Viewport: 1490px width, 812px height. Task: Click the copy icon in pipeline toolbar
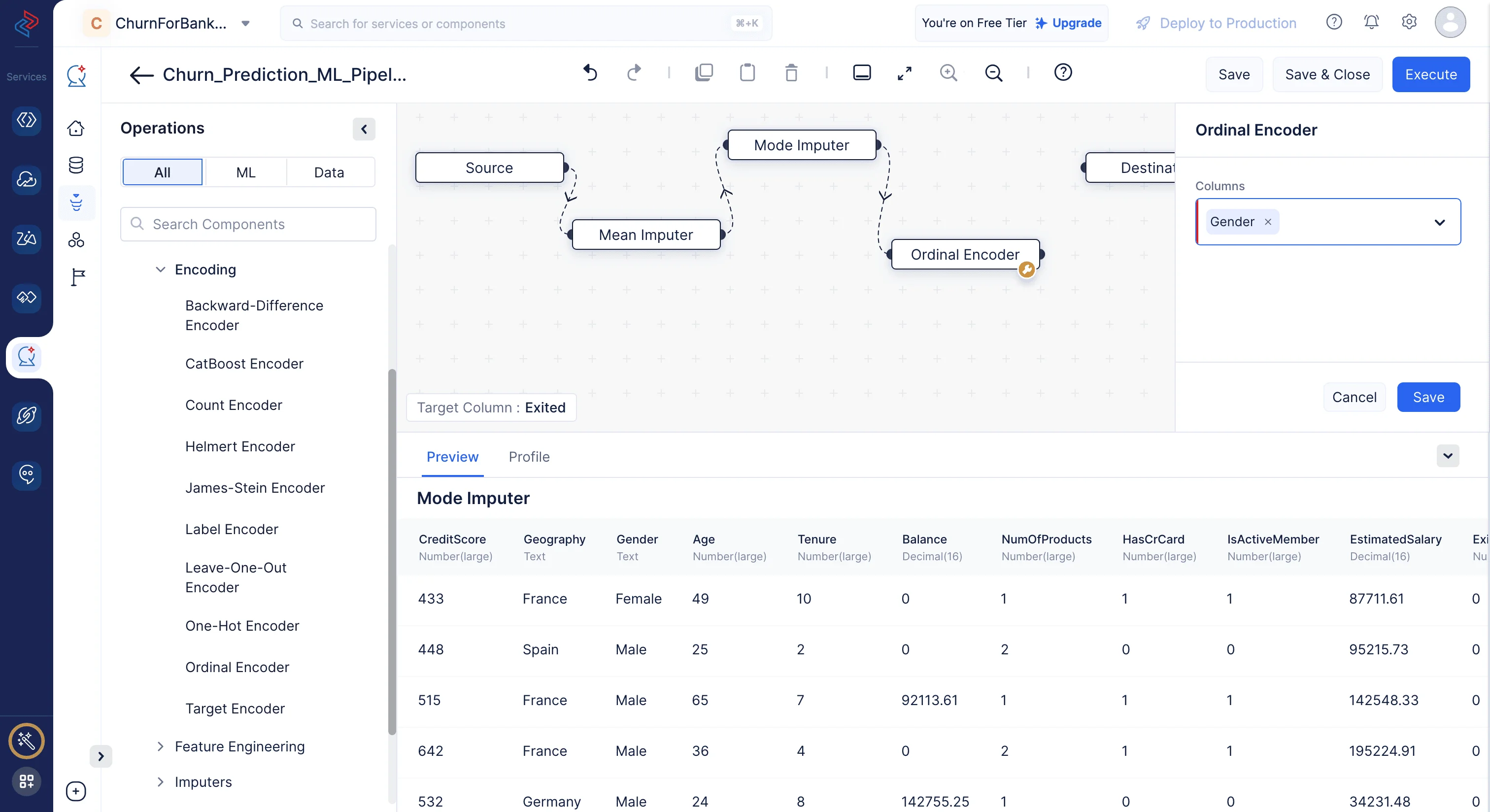(703, 73)
